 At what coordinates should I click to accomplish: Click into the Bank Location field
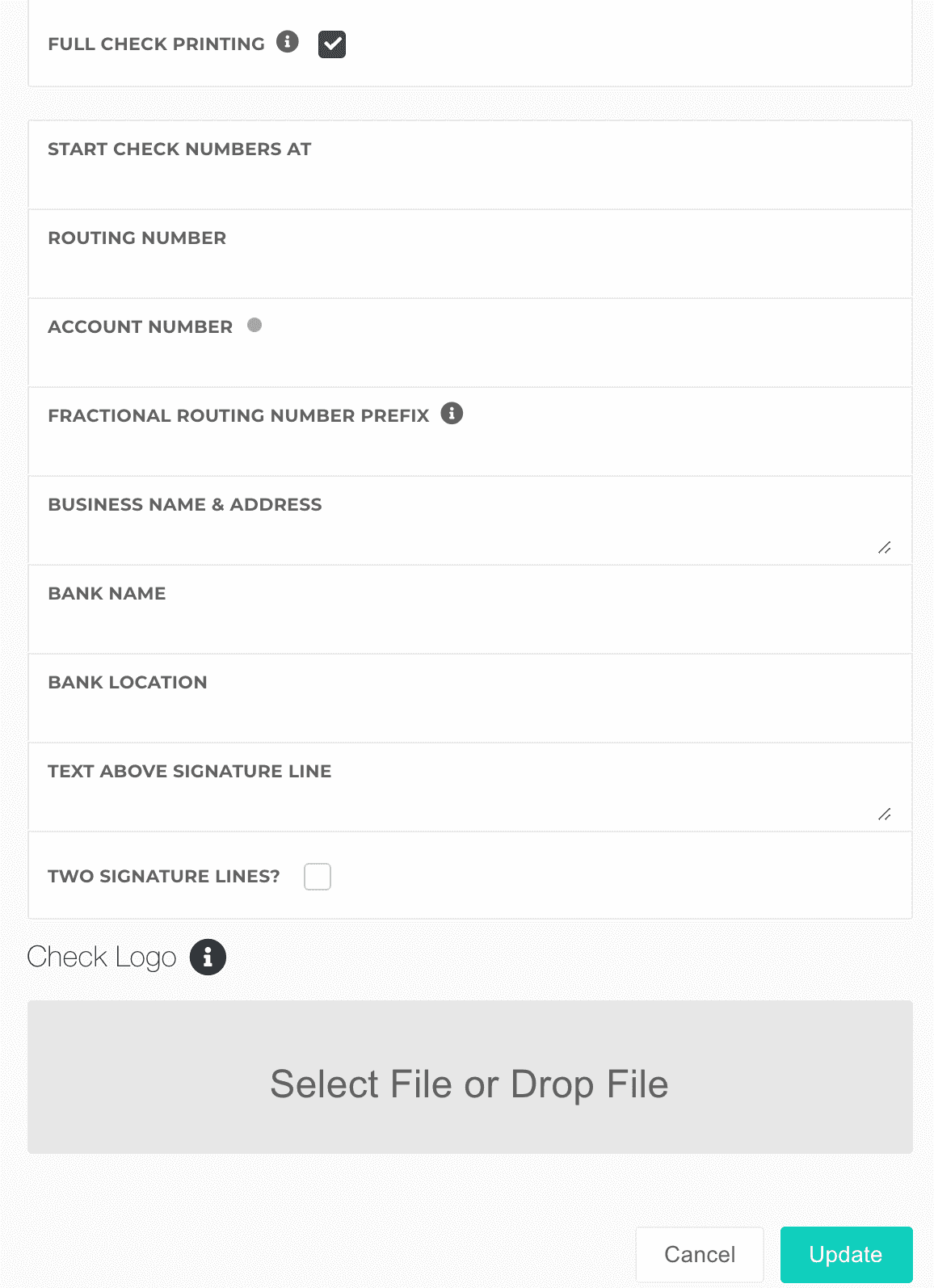tap(469, 716)
